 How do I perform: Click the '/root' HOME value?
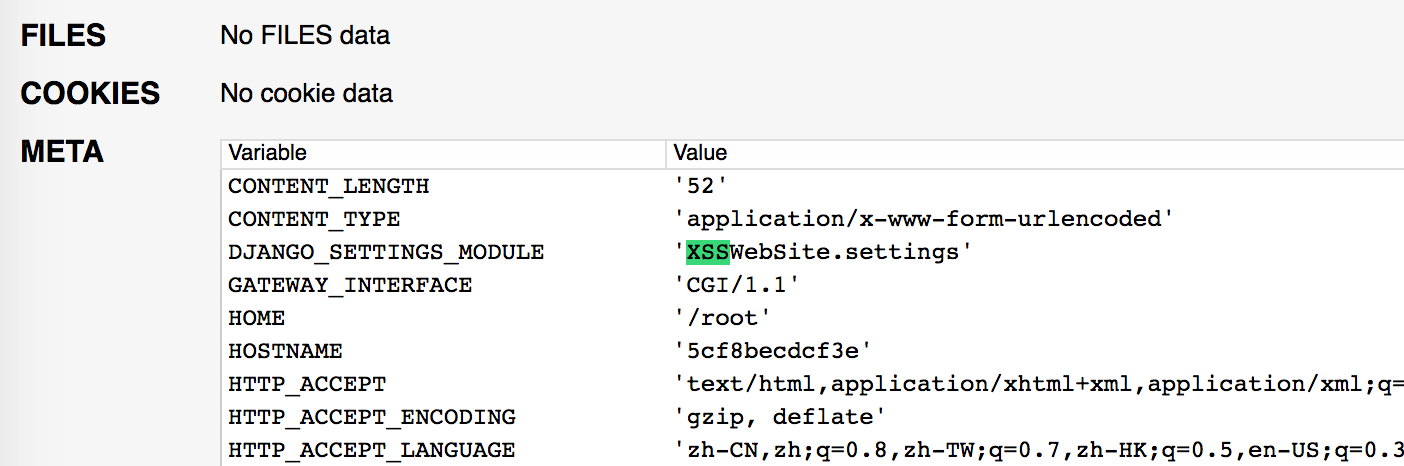pos(722,318)
